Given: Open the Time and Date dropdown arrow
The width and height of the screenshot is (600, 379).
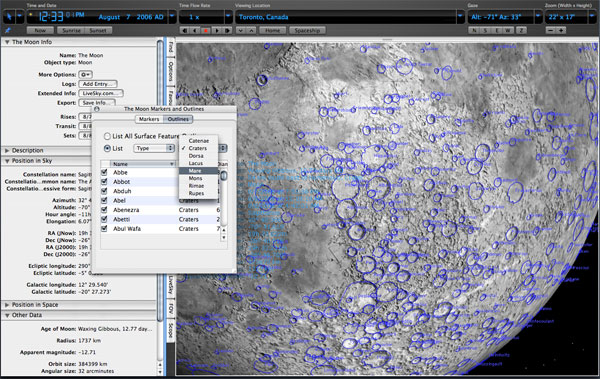Looking at the screenshot, I should [x=172, y=17].
